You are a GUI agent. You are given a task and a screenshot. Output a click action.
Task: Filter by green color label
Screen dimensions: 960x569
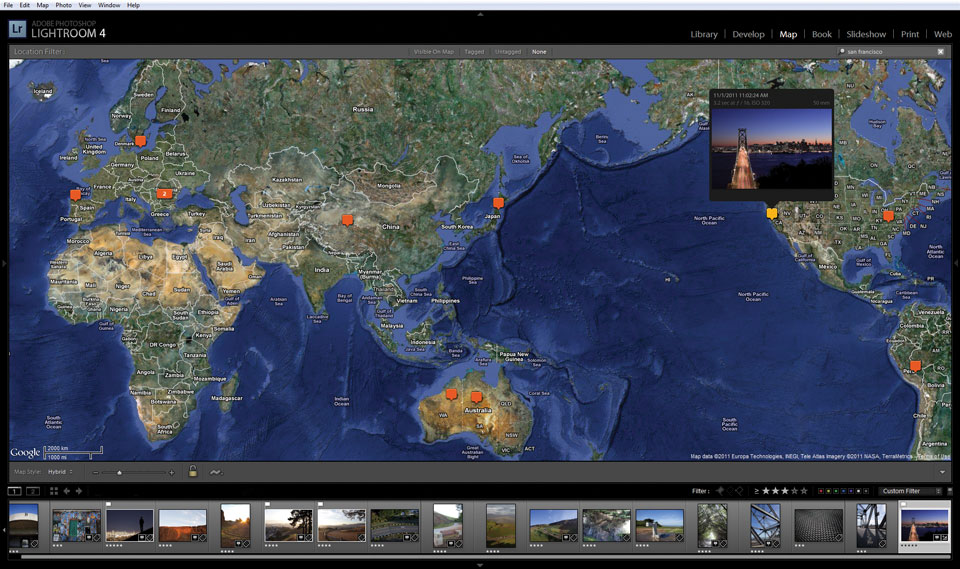tap(836, 491)
